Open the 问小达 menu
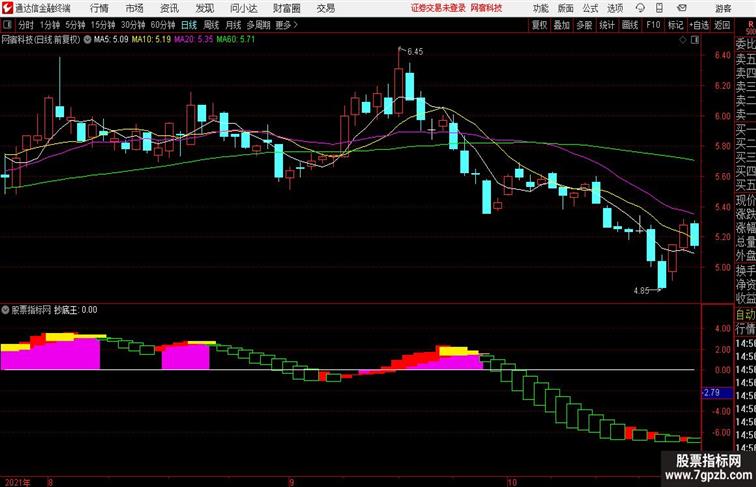 click(x=243, y=8)
